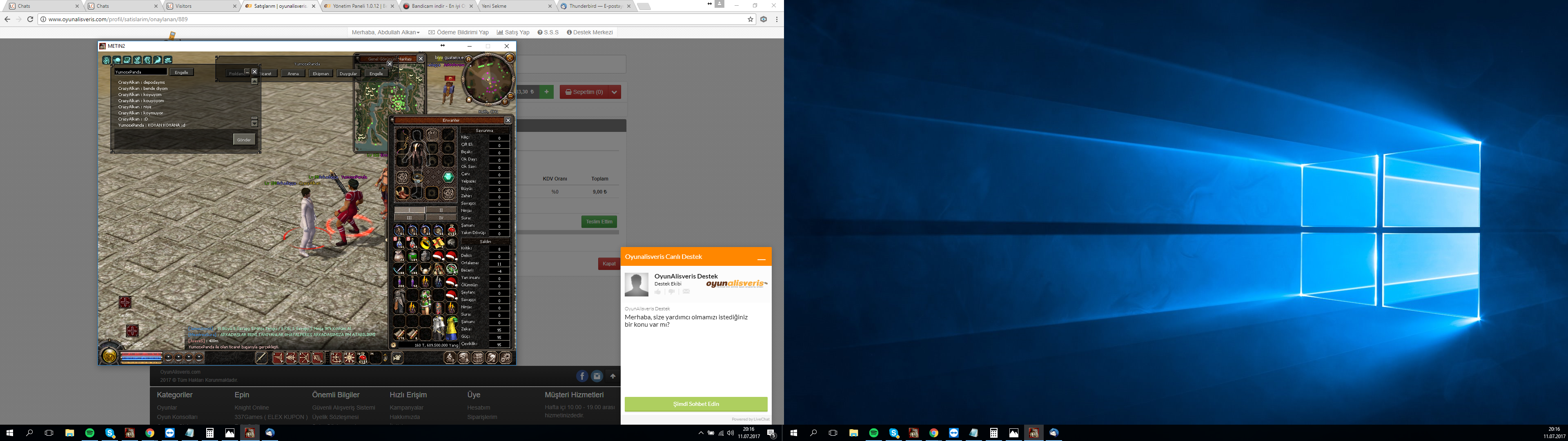The width and height of the screenshot is (1568, 441).
Task: Switch to the Thunderbird browser tab
Action: coord(596,6)
